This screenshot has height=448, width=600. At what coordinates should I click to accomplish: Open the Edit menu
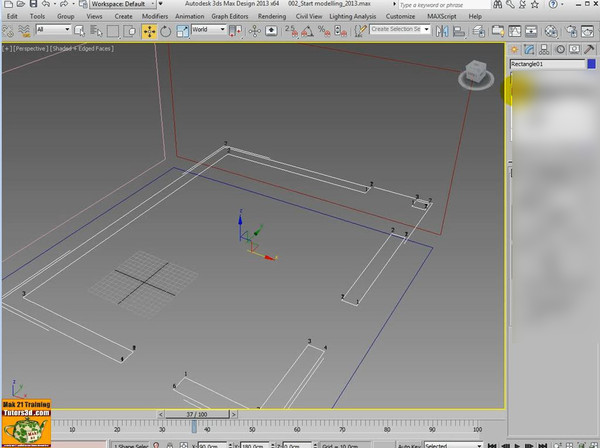click(12, 16)
